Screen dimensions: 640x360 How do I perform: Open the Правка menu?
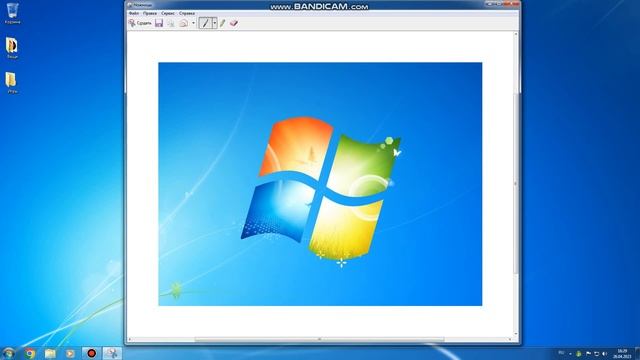point(150,13)
